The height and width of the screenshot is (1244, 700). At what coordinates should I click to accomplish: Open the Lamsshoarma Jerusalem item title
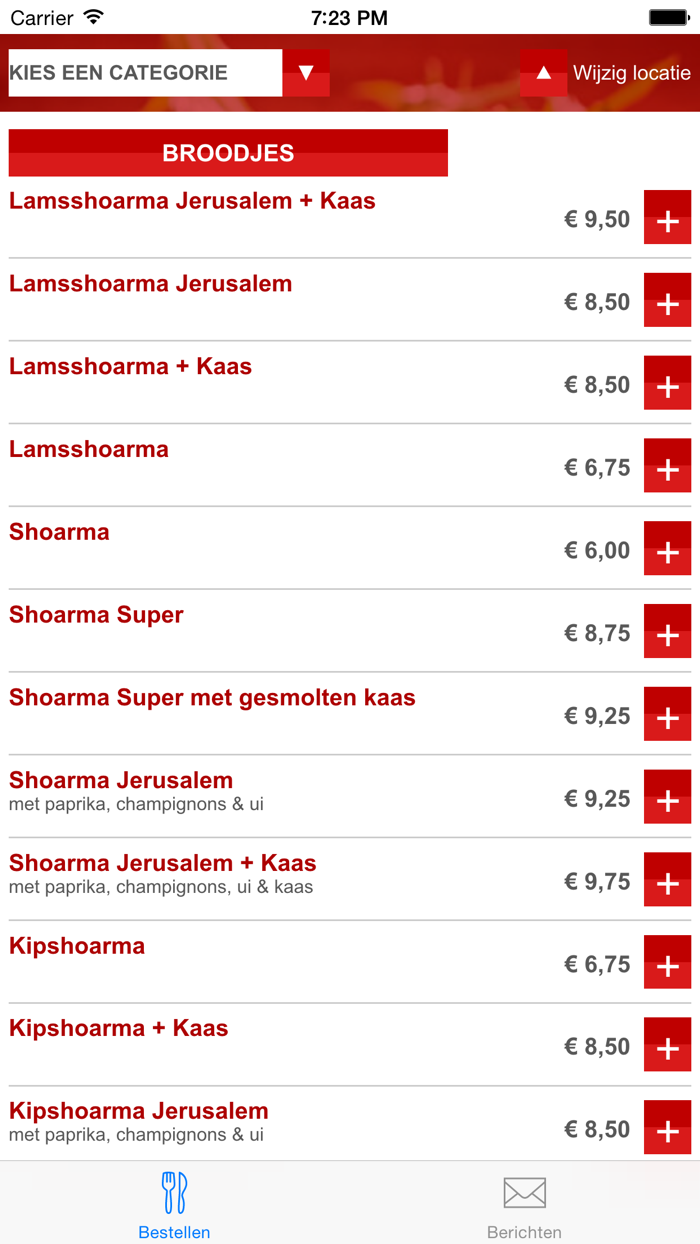[x=151, y=284]
